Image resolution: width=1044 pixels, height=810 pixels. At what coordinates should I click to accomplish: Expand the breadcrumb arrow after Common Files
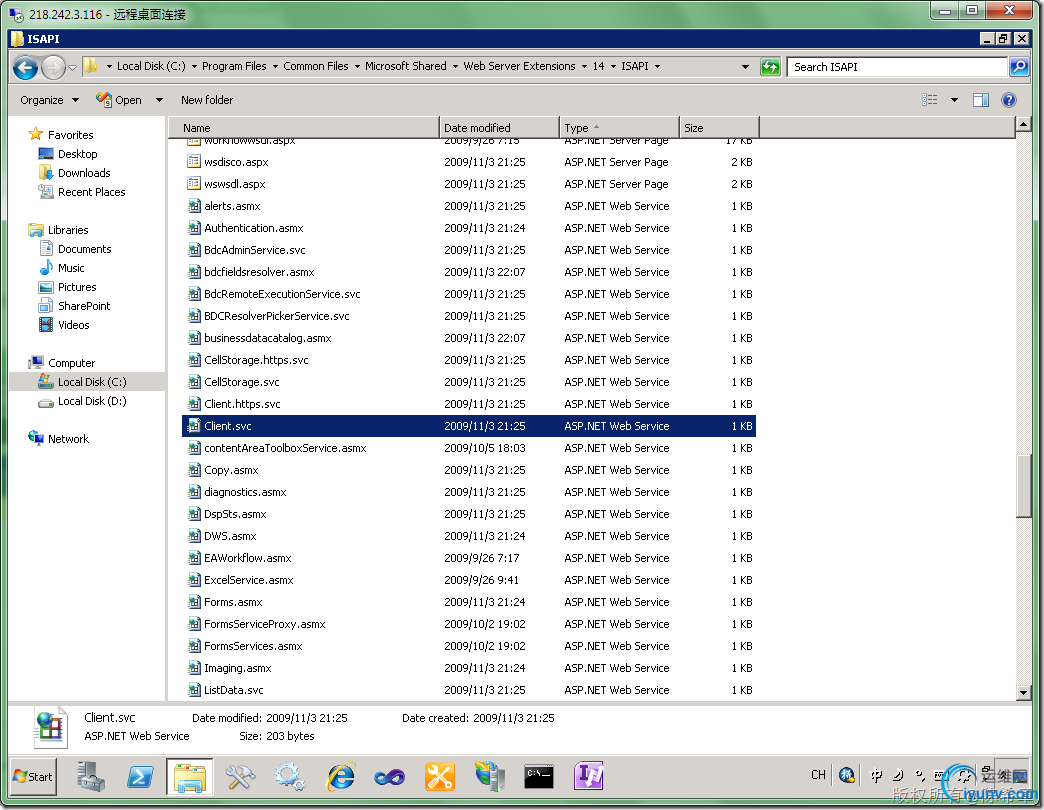pyautogui.click(x=357, y=67)
